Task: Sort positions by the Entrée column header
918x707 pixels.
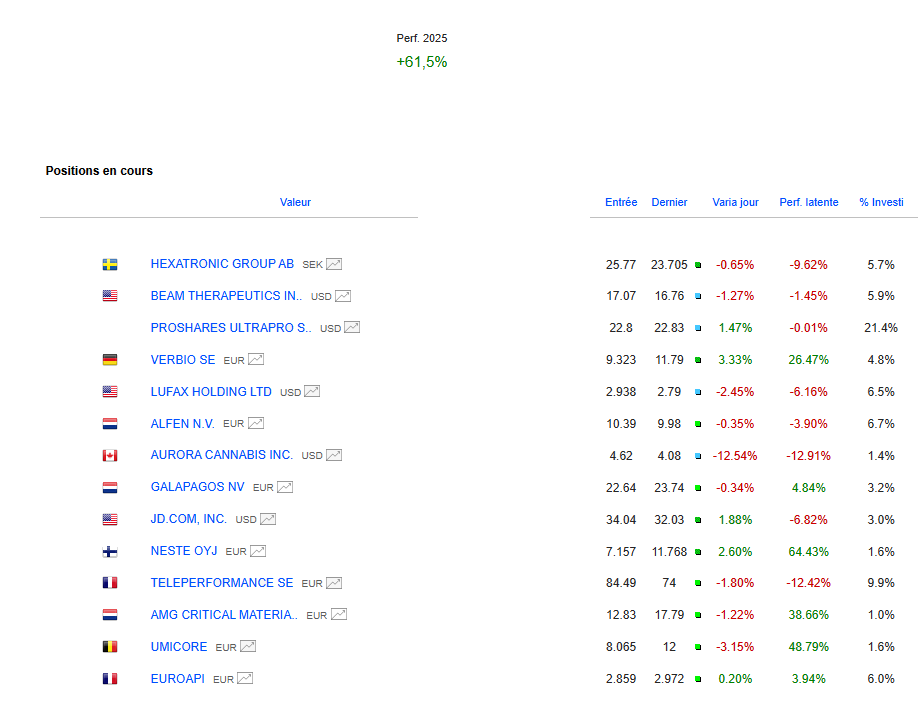Action: point(621,203)
